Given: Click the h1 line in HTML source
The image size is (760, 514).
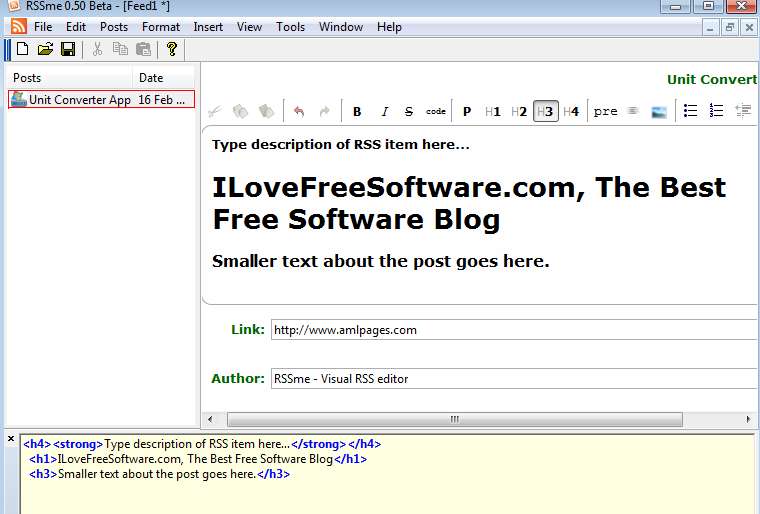Looking at the screenshot, I should [198, 459].
